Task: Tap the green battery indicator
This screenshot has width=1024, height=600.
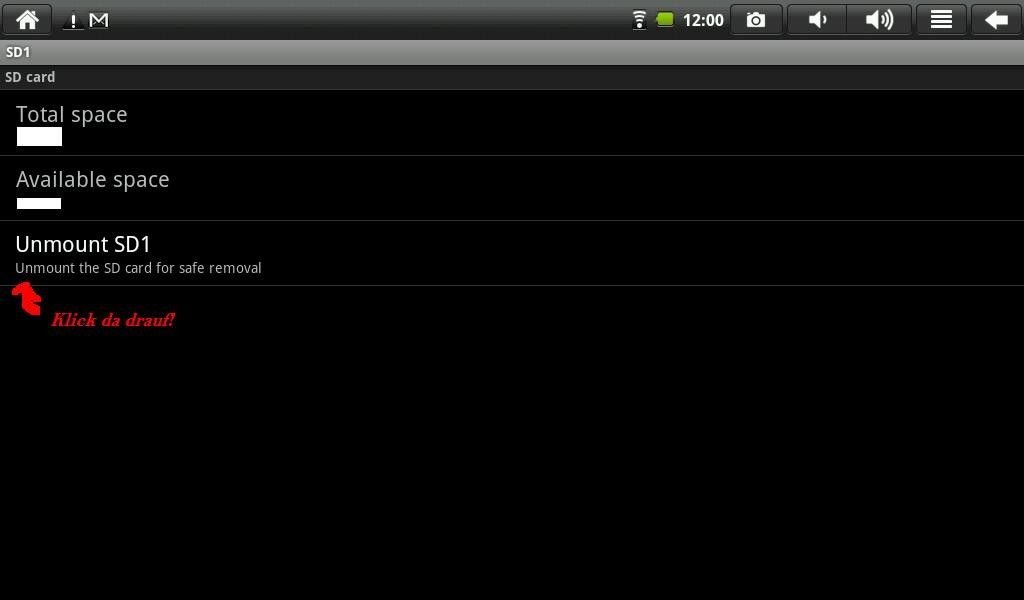Action: coord(664,20)
